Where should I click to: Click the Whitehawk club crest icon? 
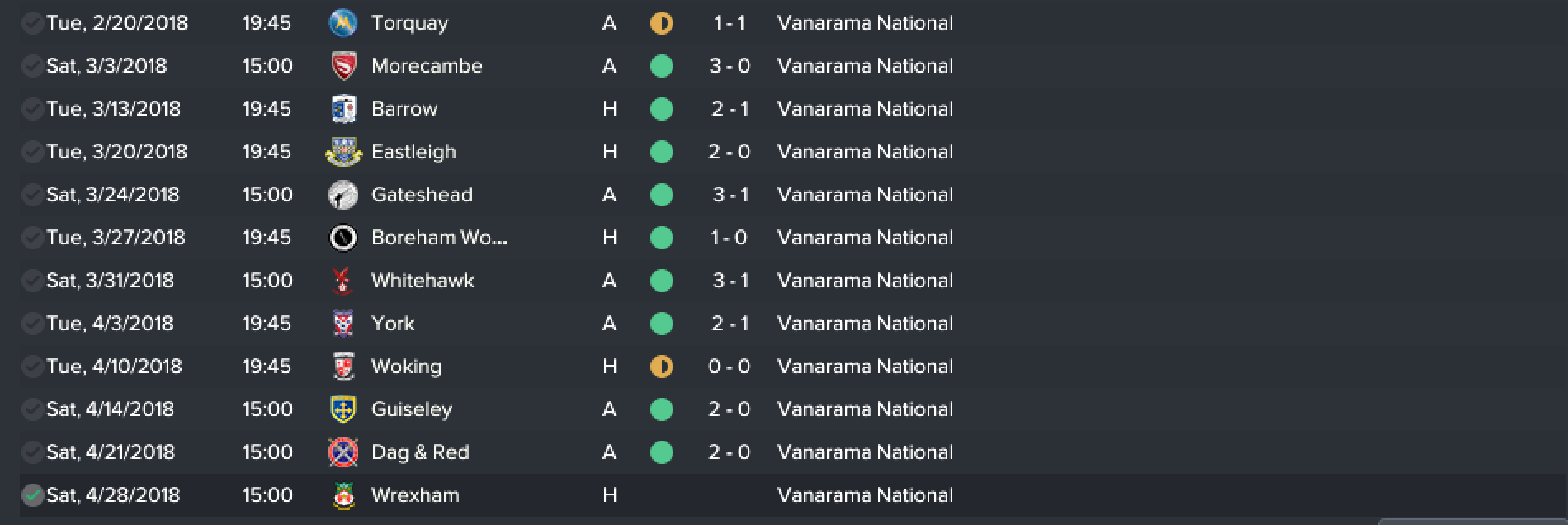pos(342,281)
